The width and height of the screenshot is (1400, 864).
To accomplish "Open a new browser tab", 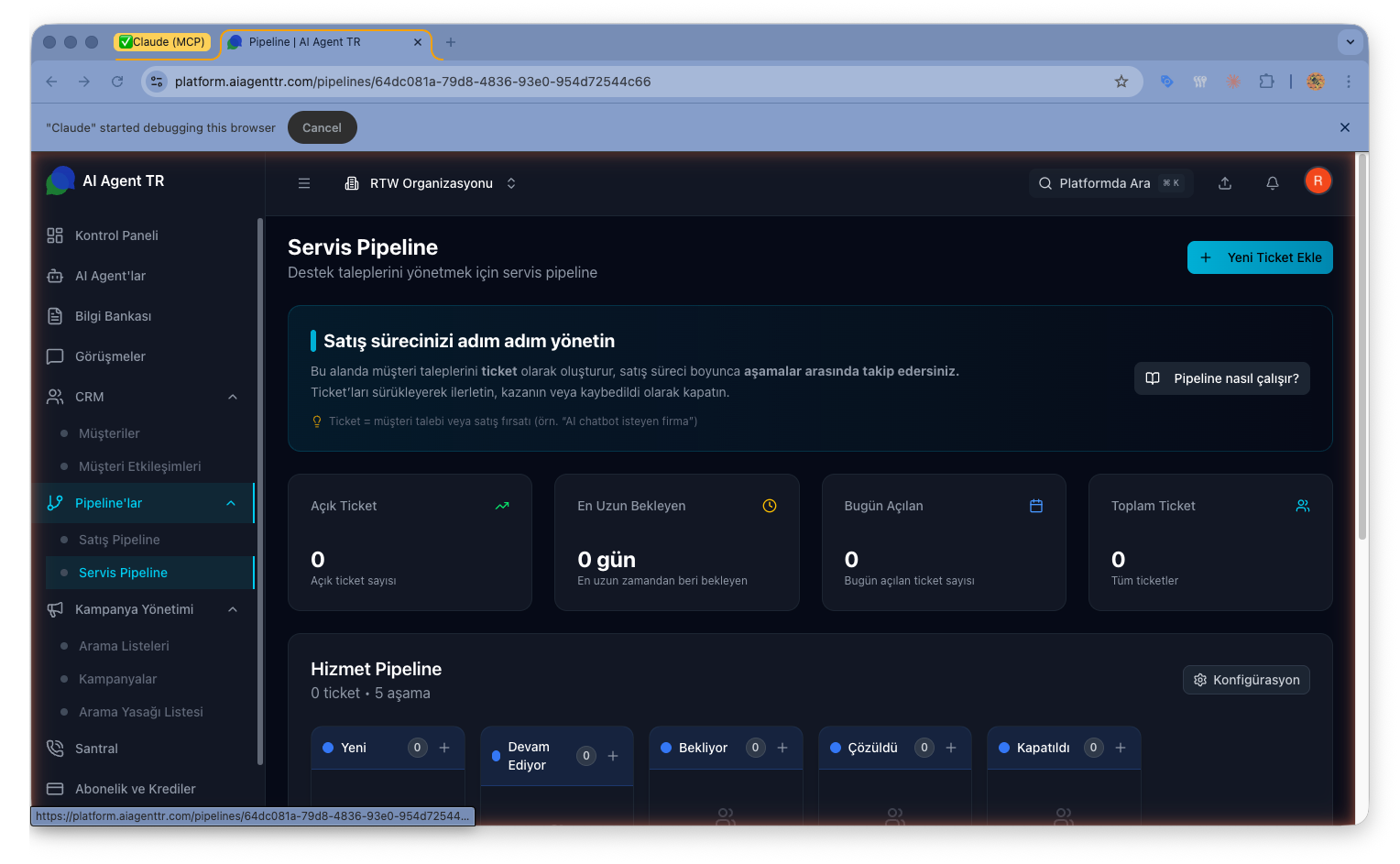I will tap(450, 42).
